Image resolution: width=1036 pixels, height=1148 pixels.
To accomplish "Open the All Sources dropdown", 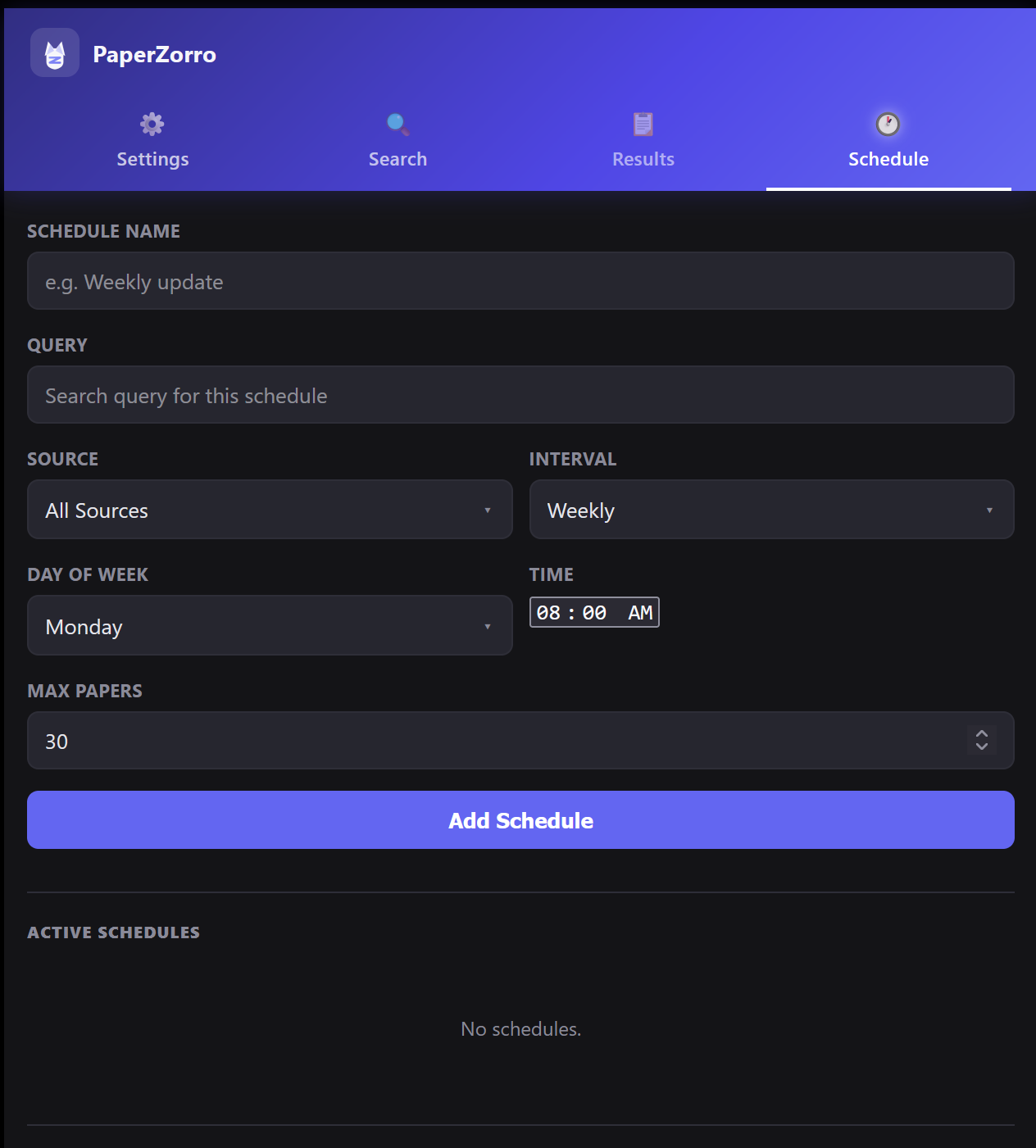I will pos(270,510).
